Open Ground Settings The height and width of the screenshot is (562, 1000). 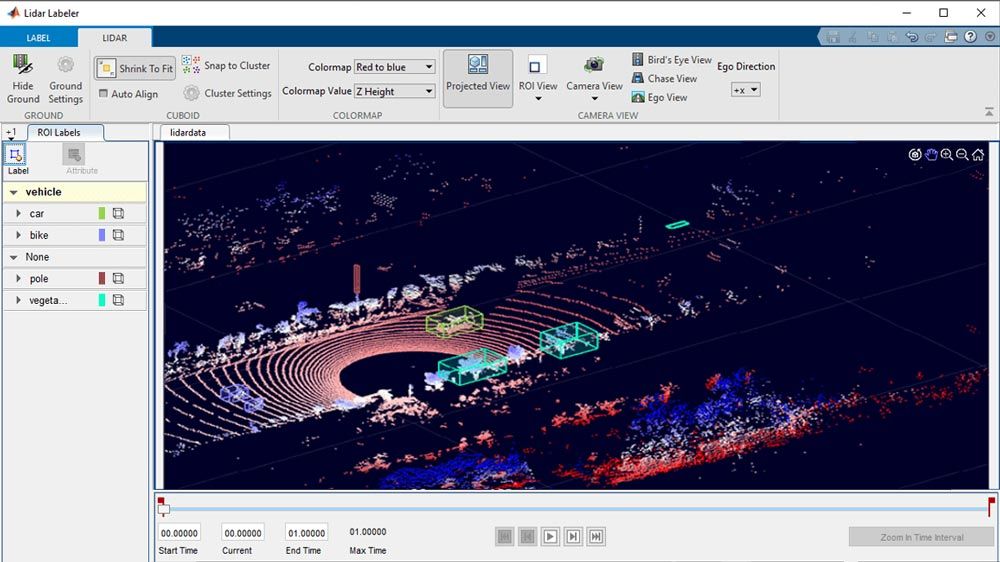click(66, 78)
